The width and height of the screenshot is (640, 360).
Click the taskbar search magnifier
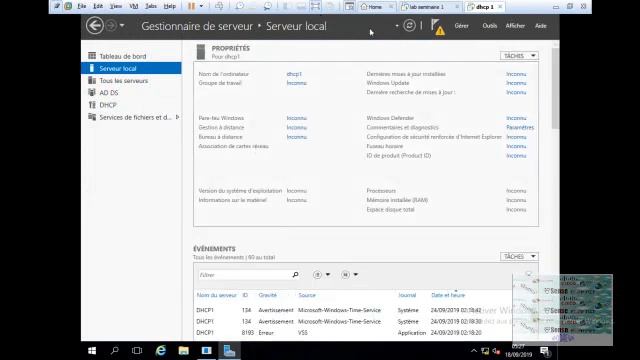[x=115, y=351]
